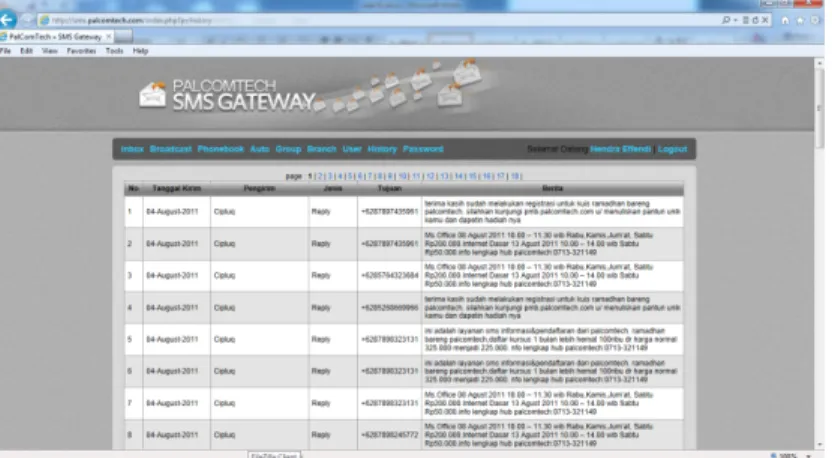The height and width of the screenshot is (458, 832).
Task: Open the Password navigation link
Action: [x=423, y=149]
